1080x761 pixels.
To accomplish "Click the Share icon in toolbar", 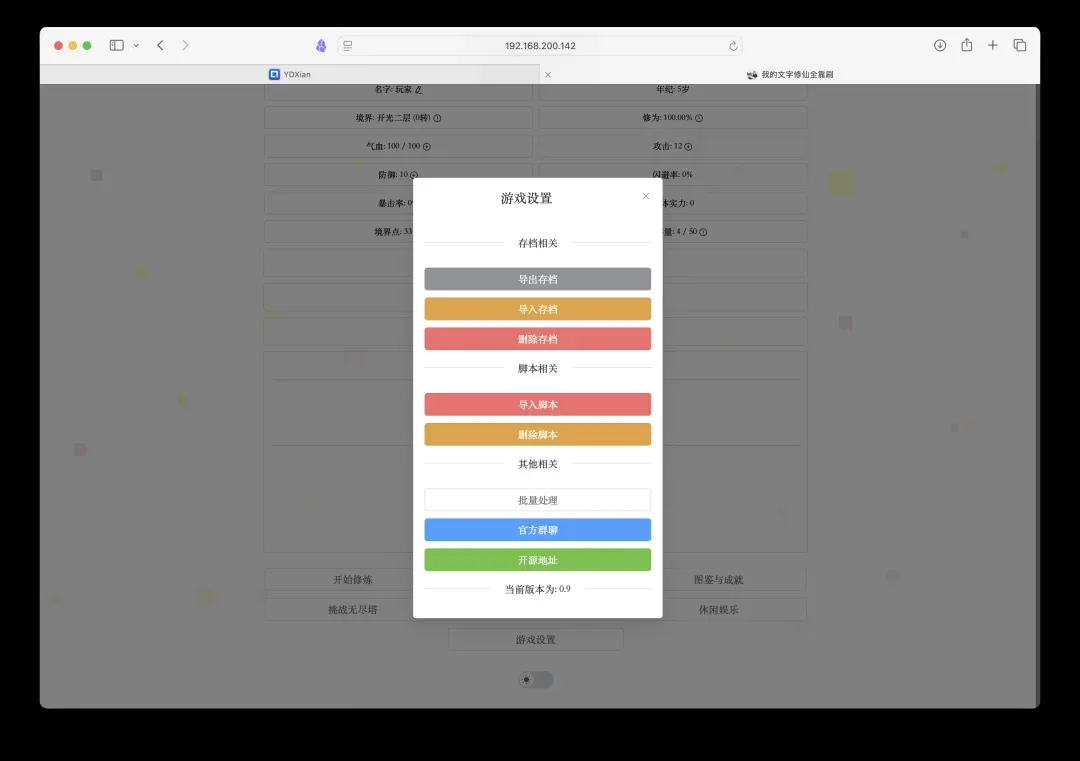I will [x=967, y=45].
